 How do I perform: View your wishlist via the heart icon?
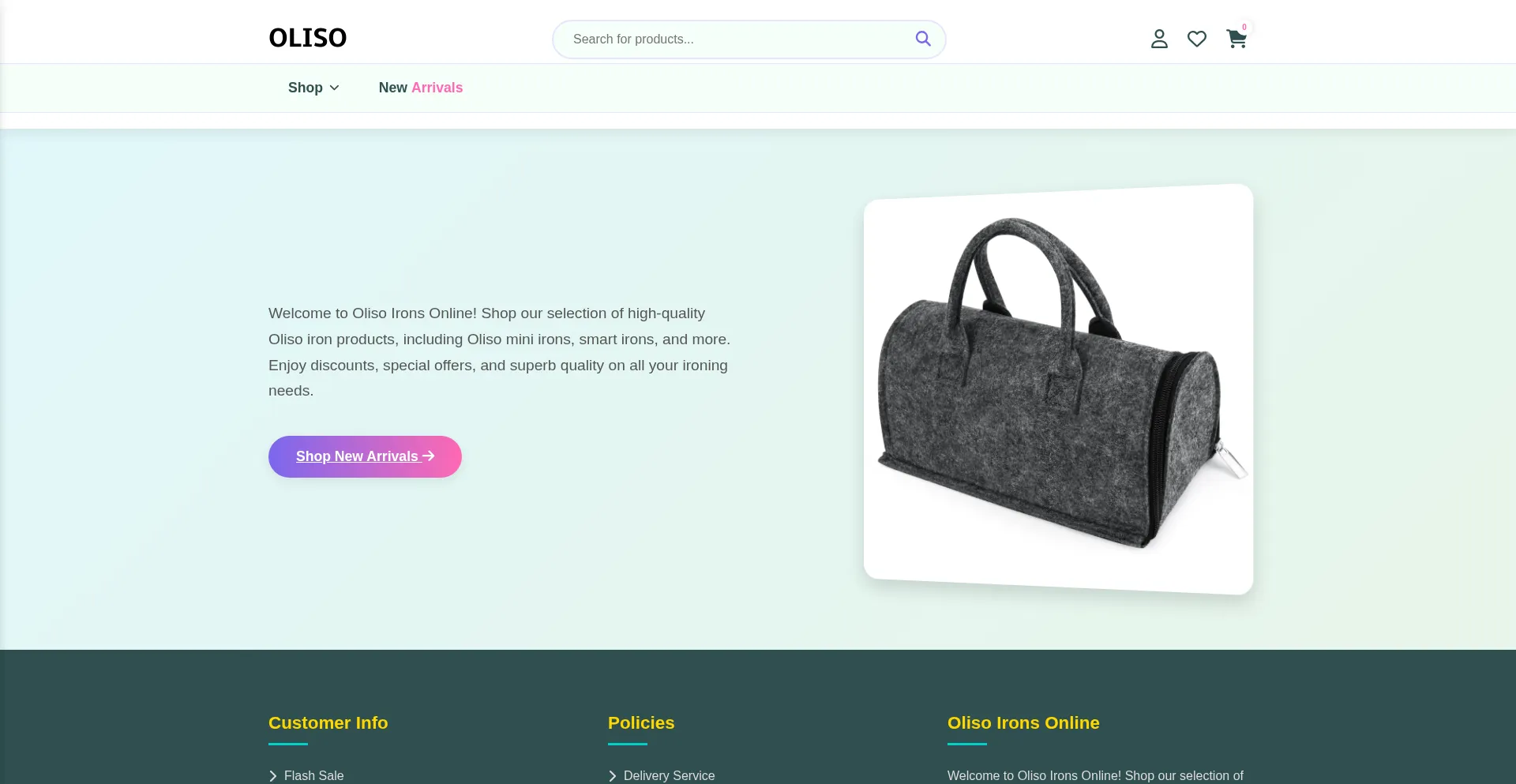[1196, 38]
